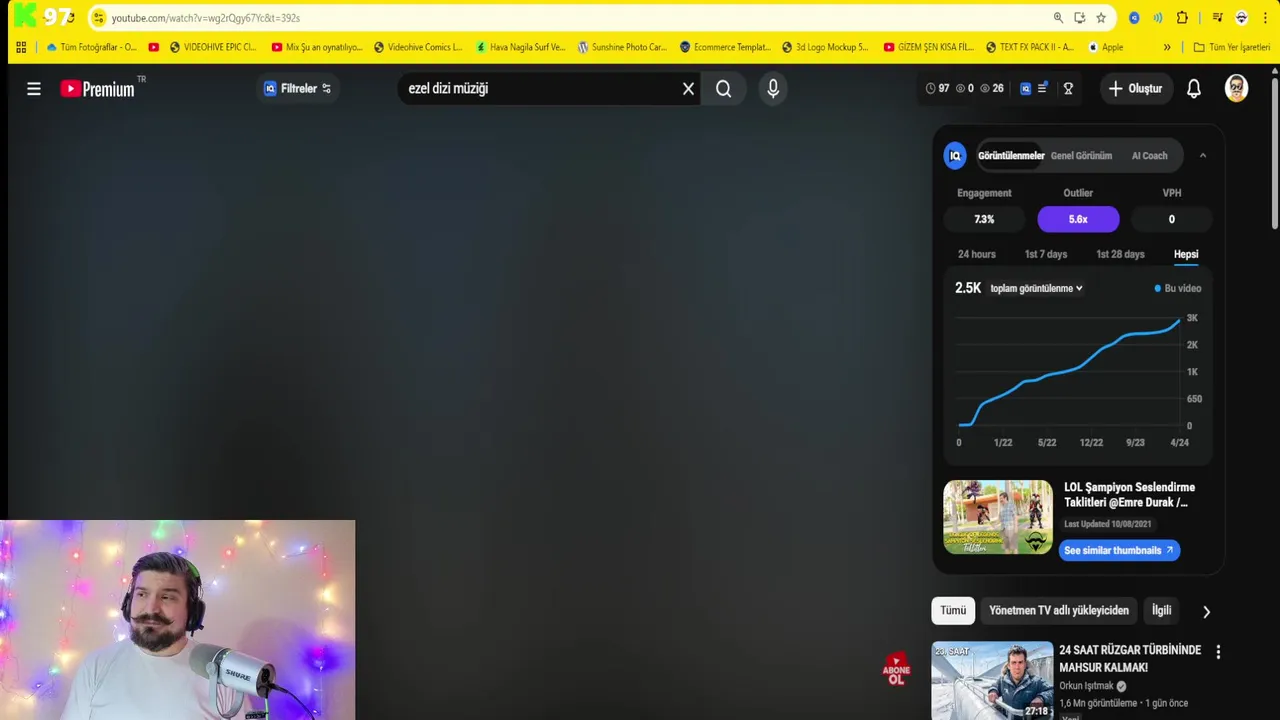Open Chrome three-dot menu
1280x720 pixels.
(1265, 18)
